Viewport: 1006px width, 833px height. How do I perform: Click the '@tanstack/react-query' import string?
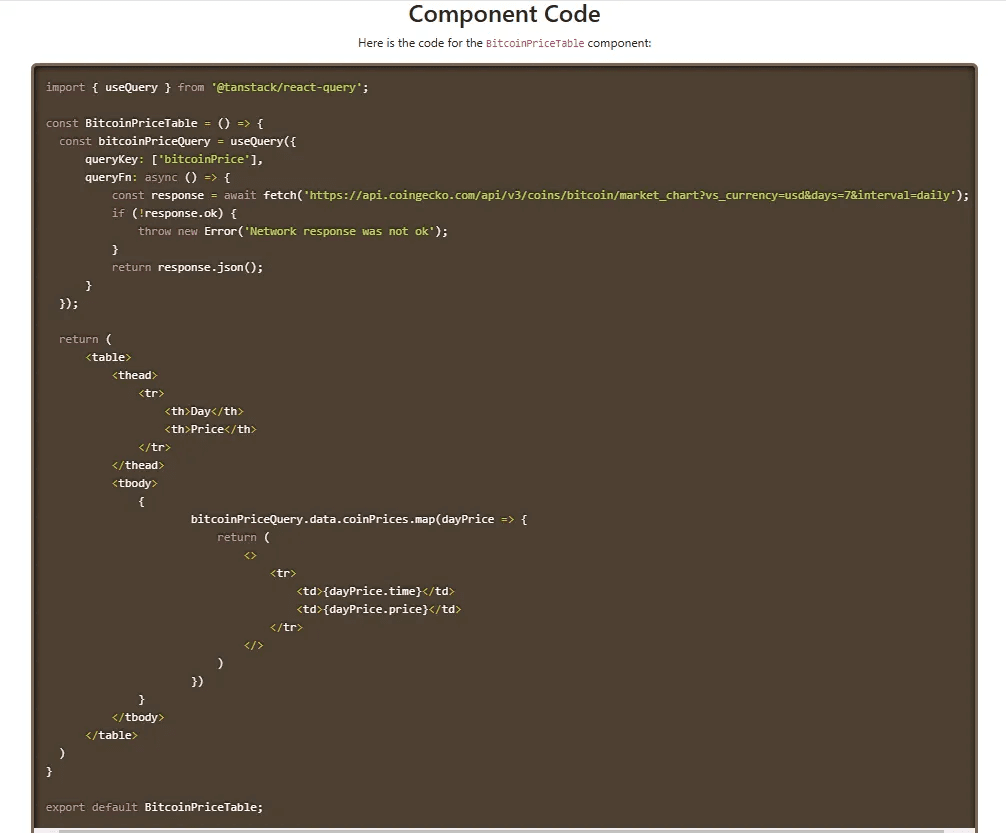289,87
